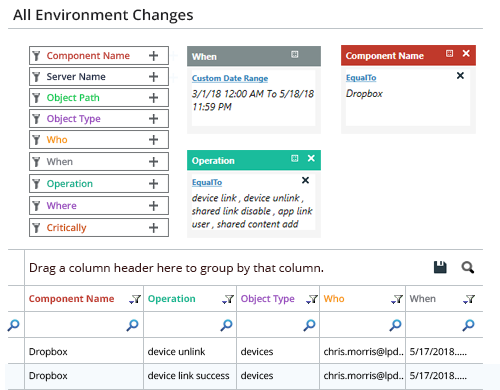Open the Operation column filter dropdown

(228, 299)
